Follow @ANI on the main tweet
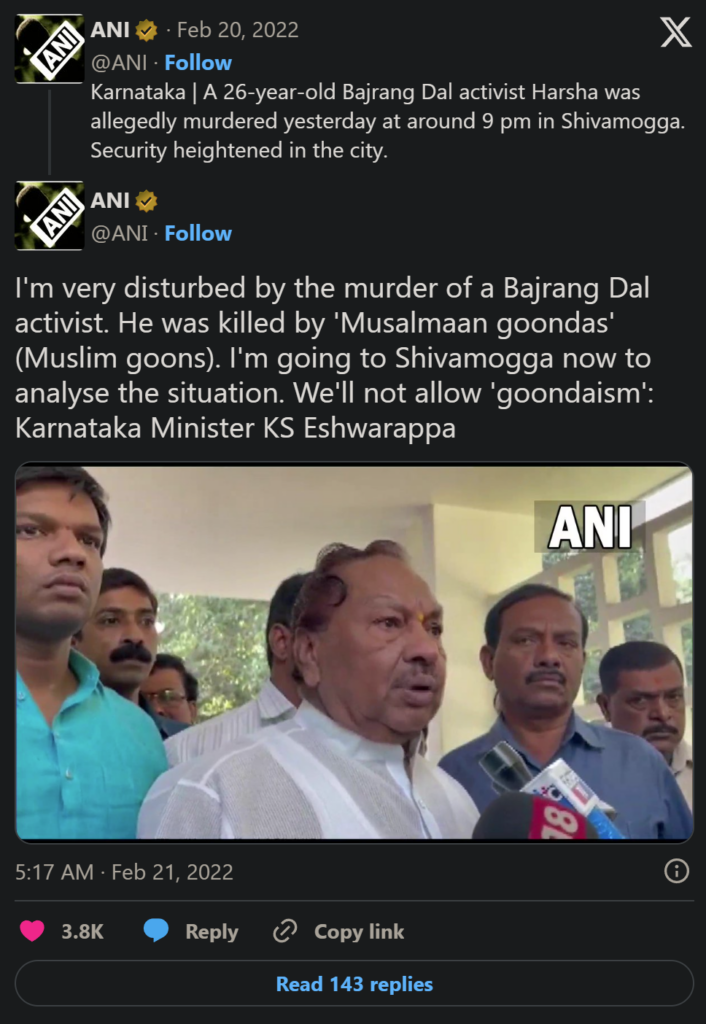 point(198,233)
